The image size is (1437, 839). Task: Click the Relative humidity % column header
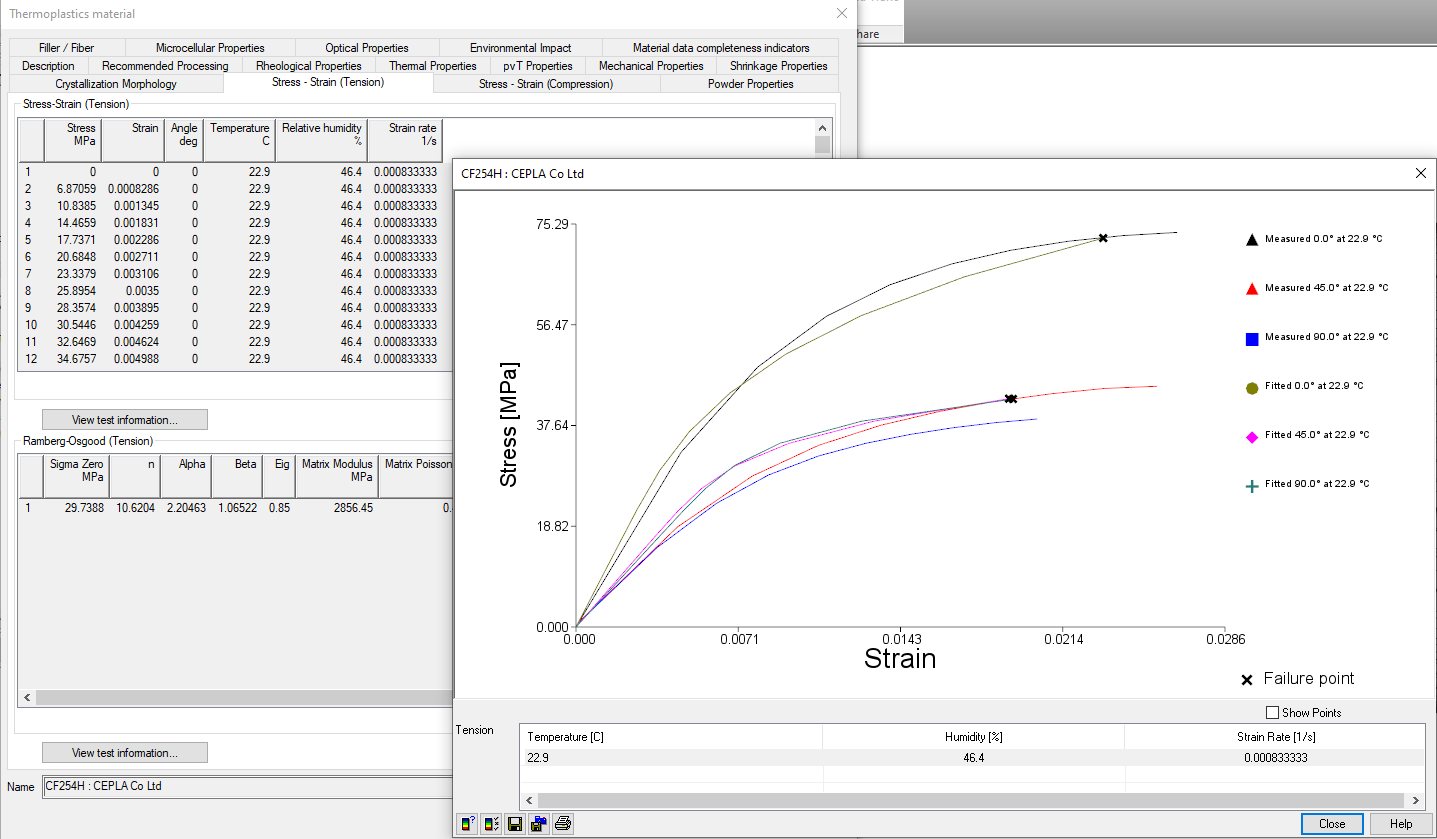pyautogui.click(x=322, y=141)
